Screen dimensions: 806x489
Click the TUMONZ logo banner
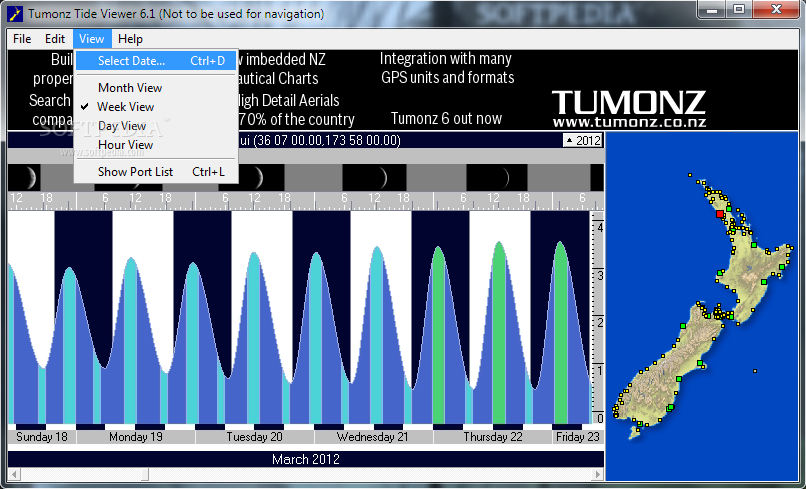[x=629, y=102]
